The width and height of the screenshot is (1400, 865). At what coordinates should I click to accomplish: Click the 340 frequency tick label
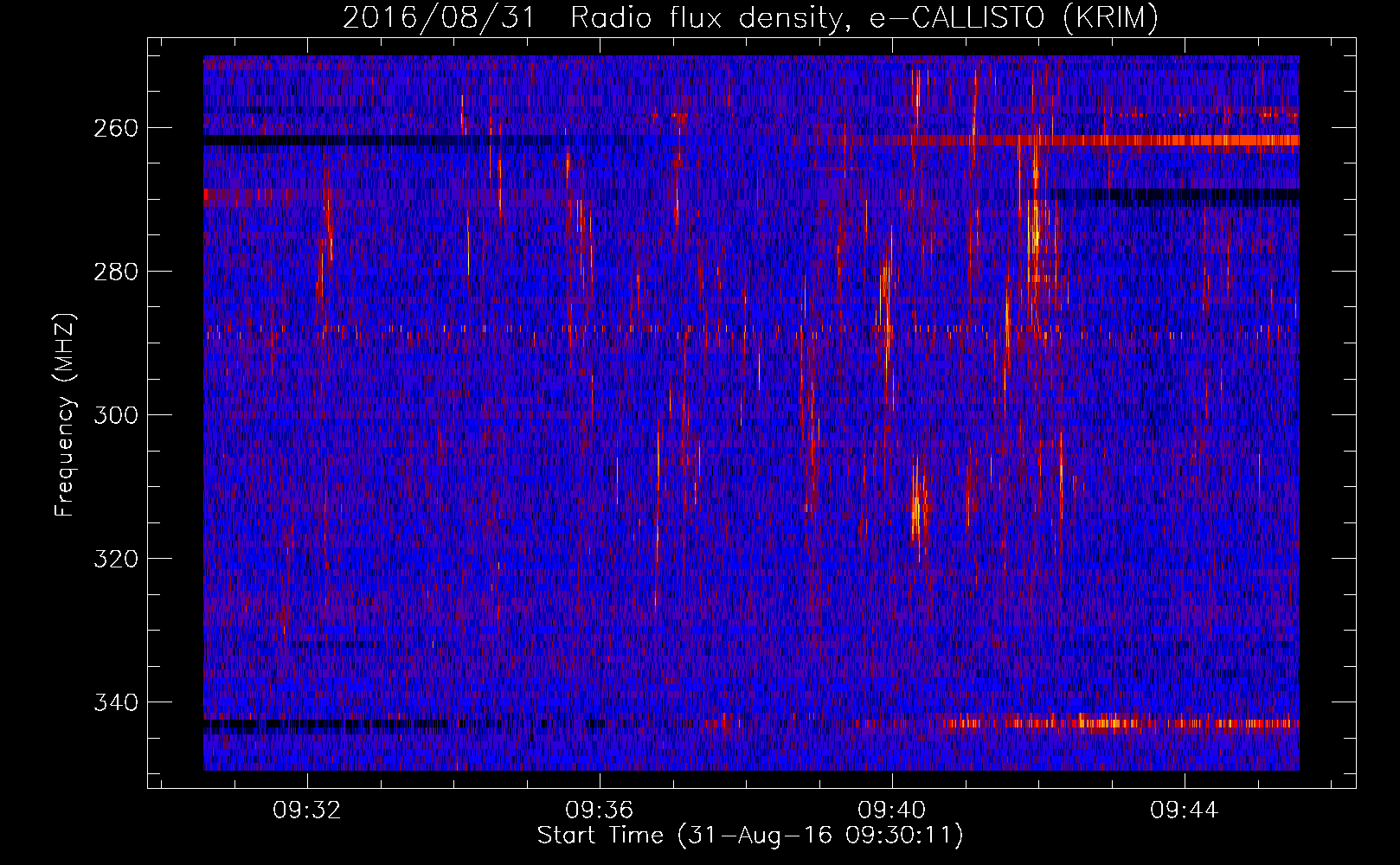pyautogui.click(x=116, y=702)
